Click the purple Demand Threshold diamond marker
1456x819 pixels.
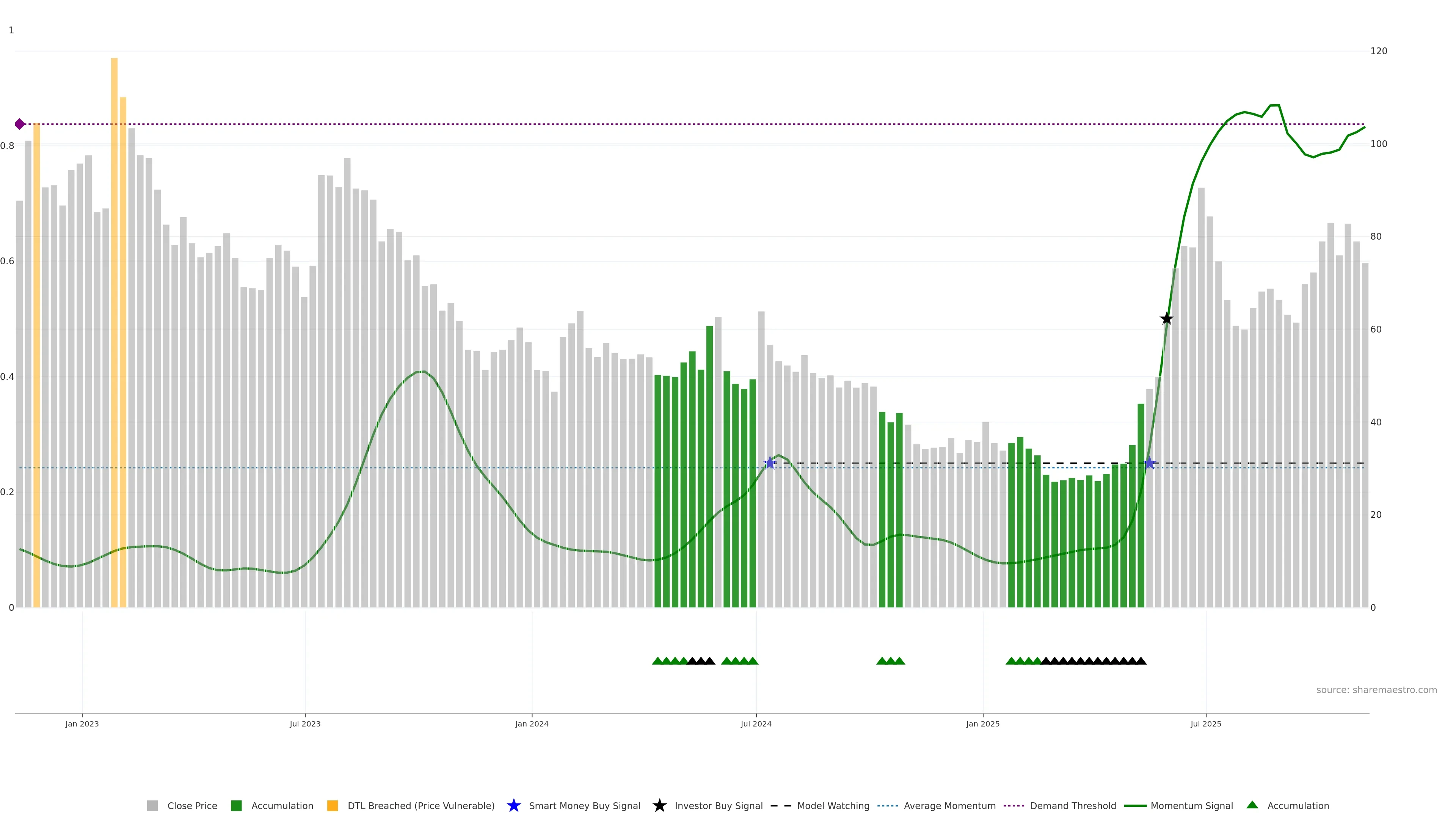click(20, 124)
